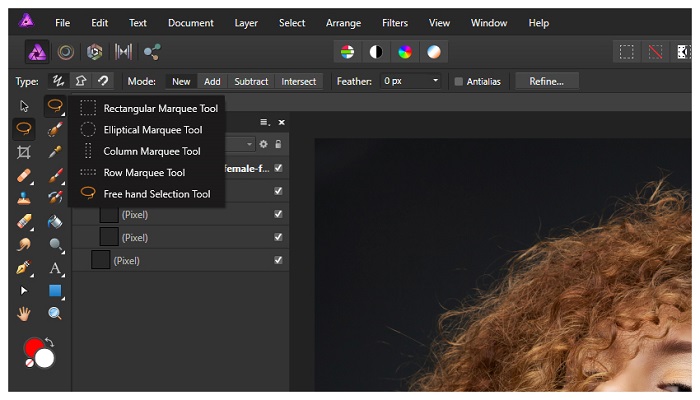Open the Select menu
Viewport: 700px width, 400px height.
coord(292,23)
